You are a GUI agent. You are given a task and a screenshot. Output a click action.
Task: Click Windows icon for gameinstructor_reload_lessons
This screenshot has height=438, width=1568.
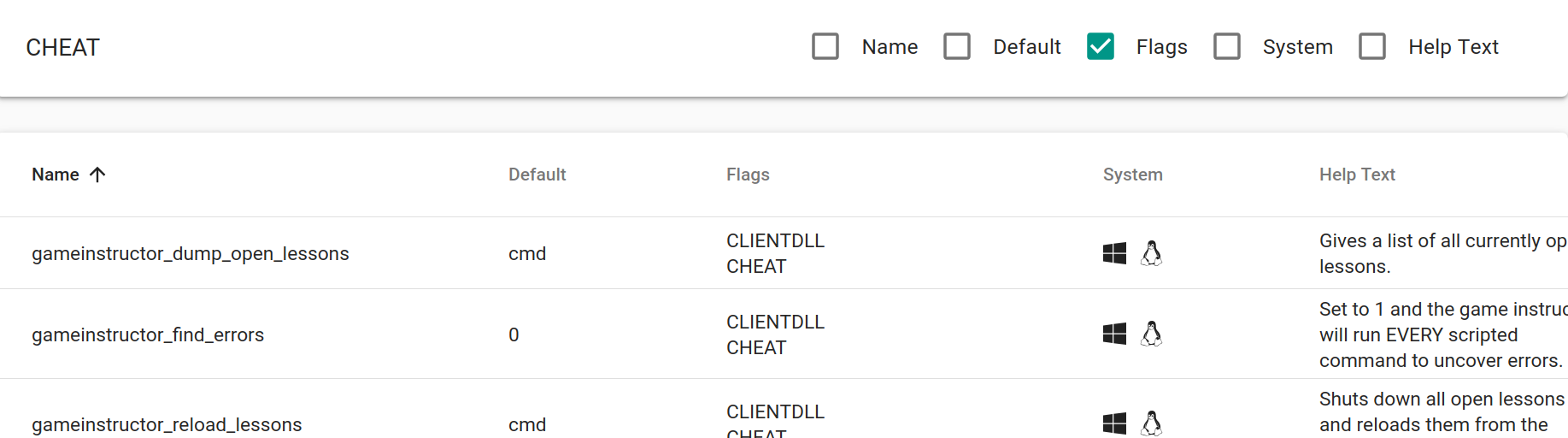1114,423
